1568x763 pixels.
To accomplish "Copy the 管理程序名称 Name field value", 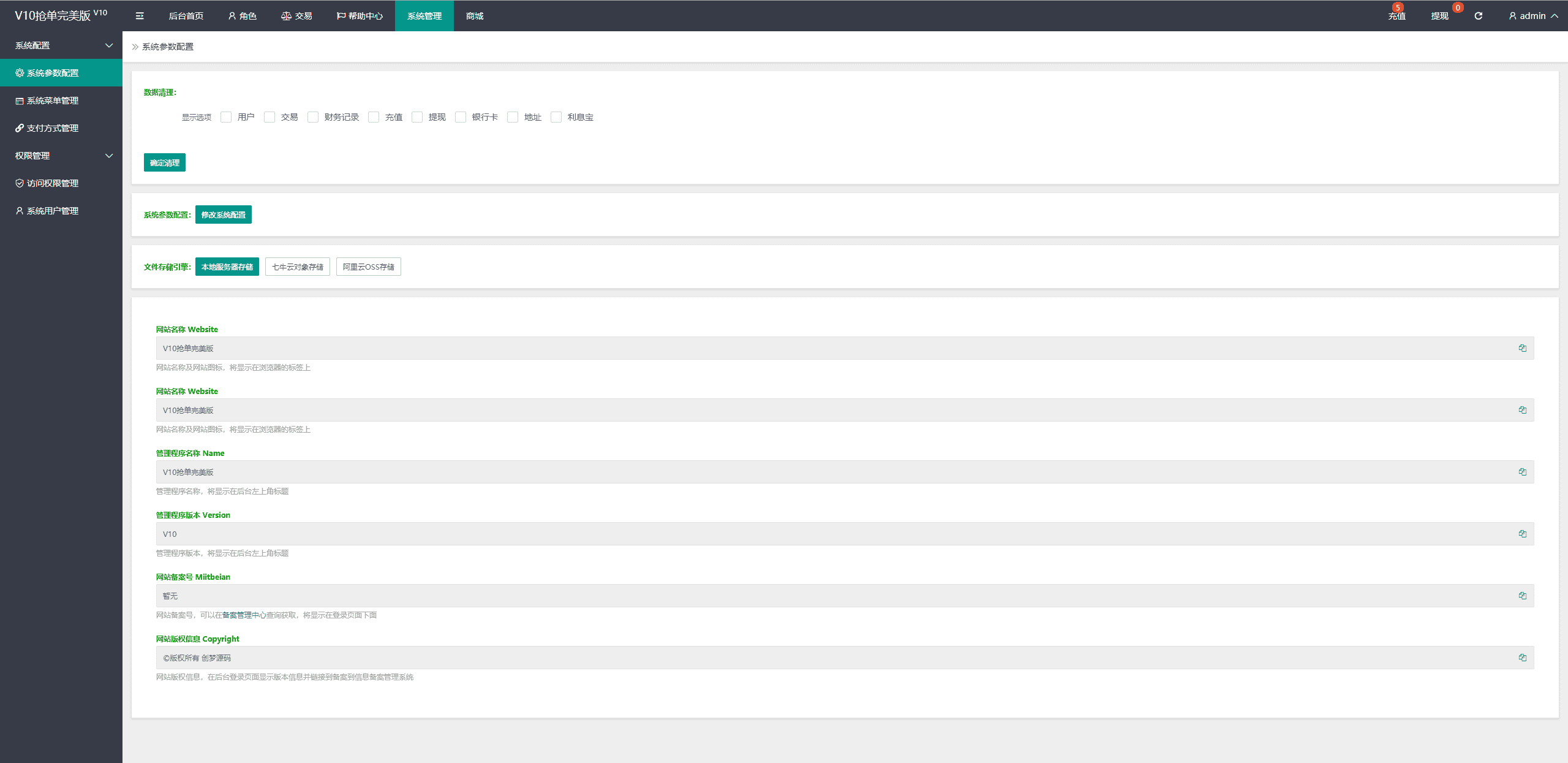I will [x=1522, y=472].
